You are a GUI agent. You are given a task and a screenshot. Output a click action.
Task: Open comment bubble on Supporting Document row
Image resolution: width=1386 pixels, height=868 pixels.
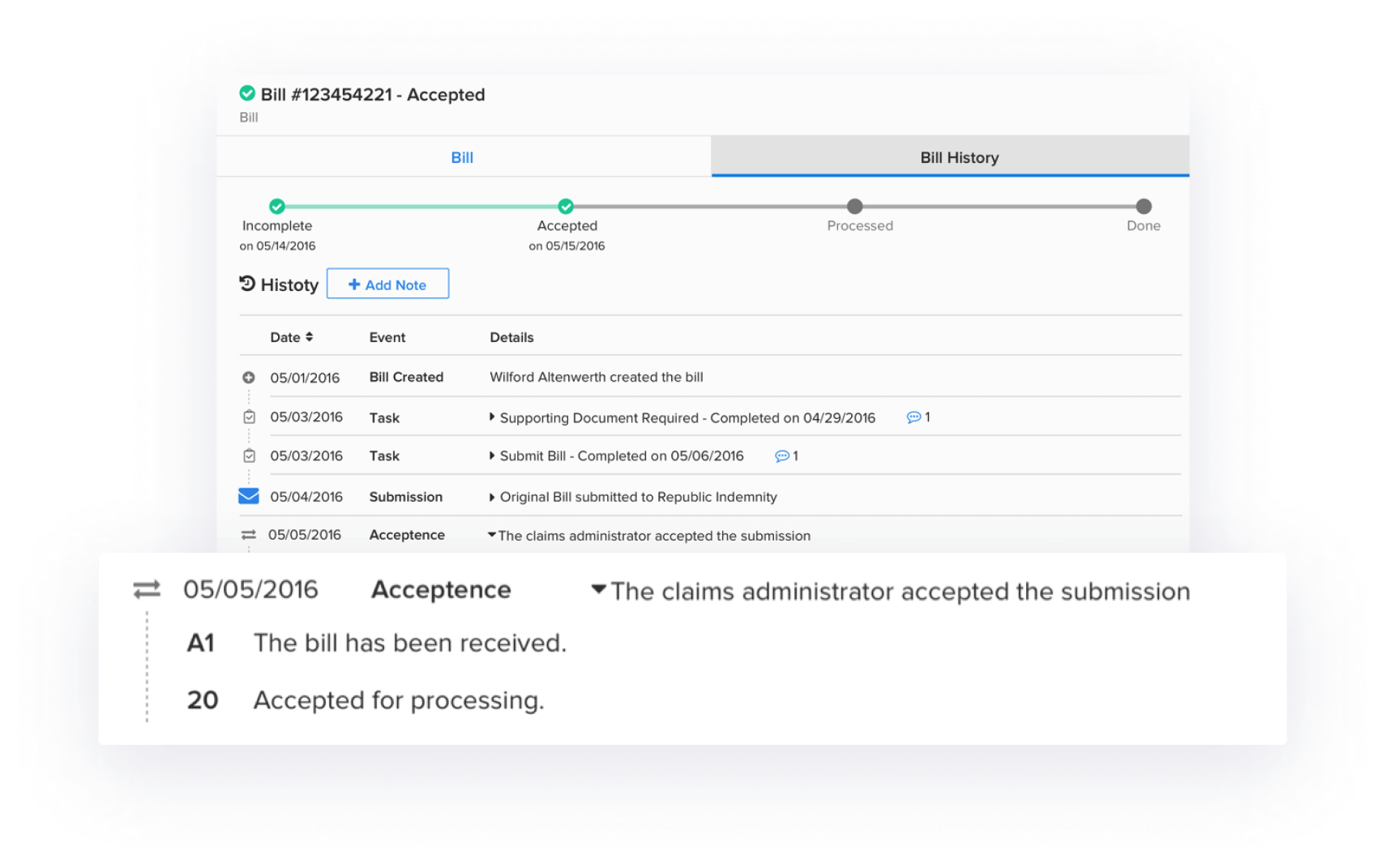pos(913,417)
